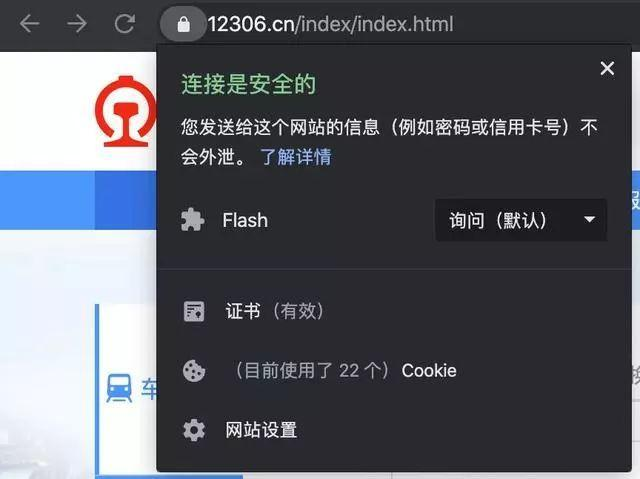Image resolution: width=640 pixels, height=479 pixels.
Task: Reload the page with refresh icon
Action: click(124, 24)
